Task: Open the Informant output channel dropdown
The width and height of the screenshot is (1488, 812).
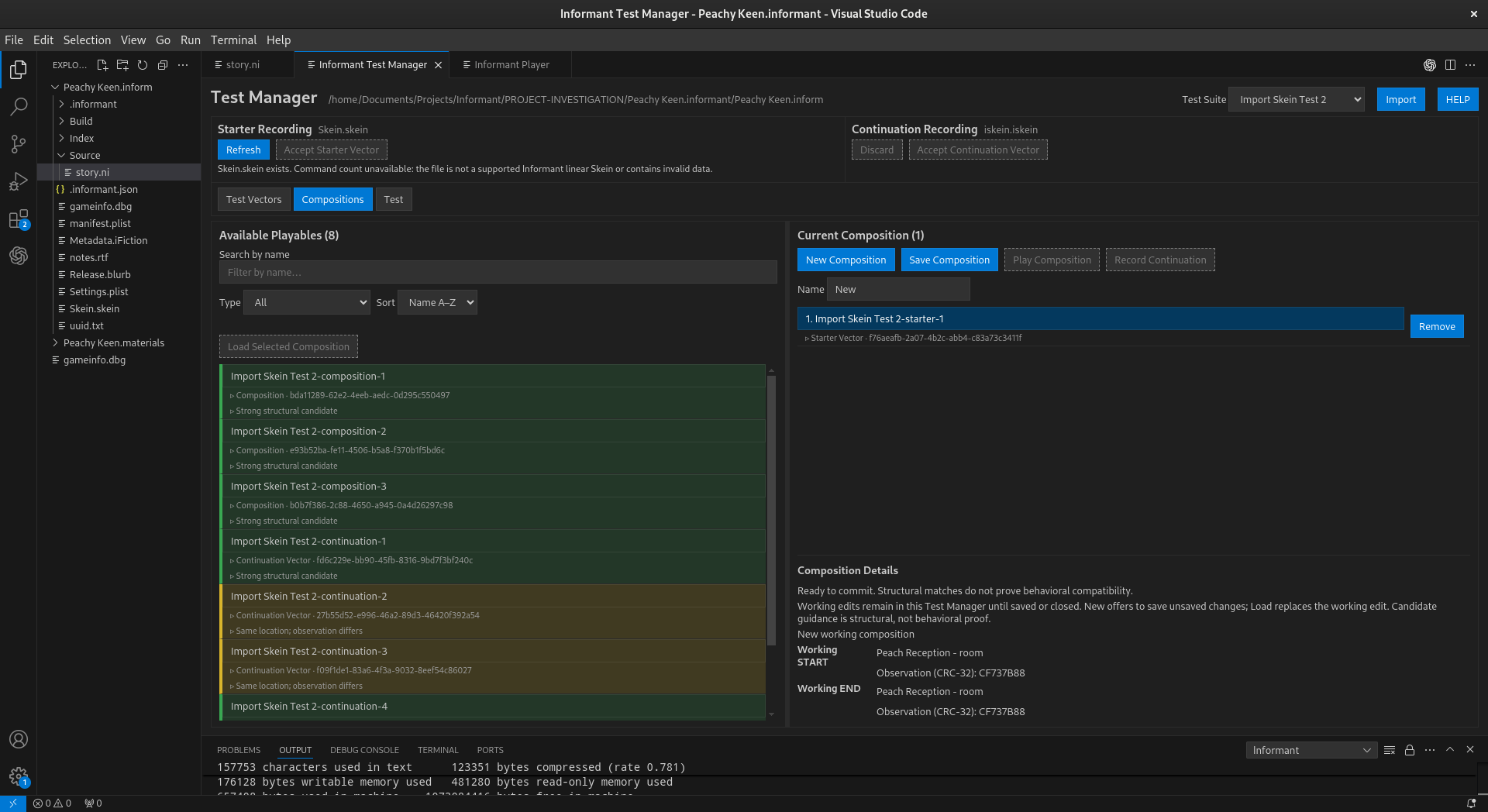Action: click(1311, 750)
